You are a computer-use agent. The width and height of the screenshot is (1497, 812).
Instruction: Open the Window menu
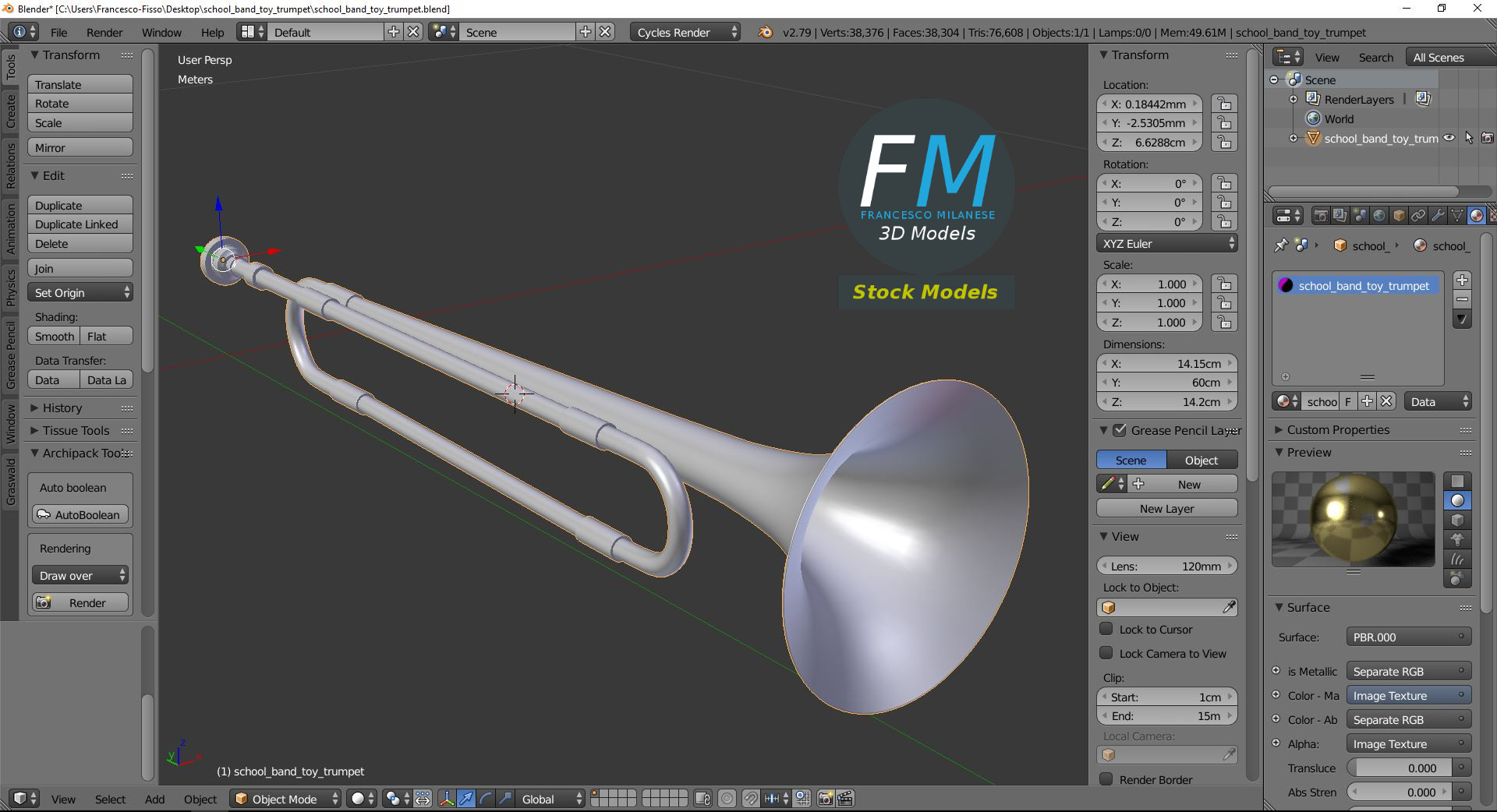click(161, 32)
